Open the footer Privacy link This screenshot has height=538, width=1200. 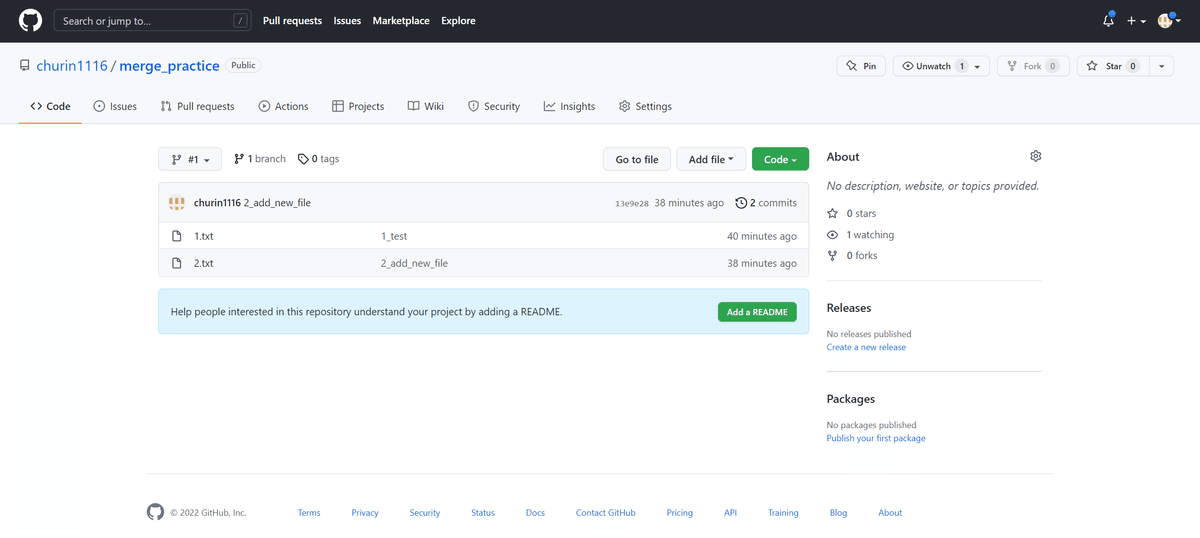tap(365, 513)
